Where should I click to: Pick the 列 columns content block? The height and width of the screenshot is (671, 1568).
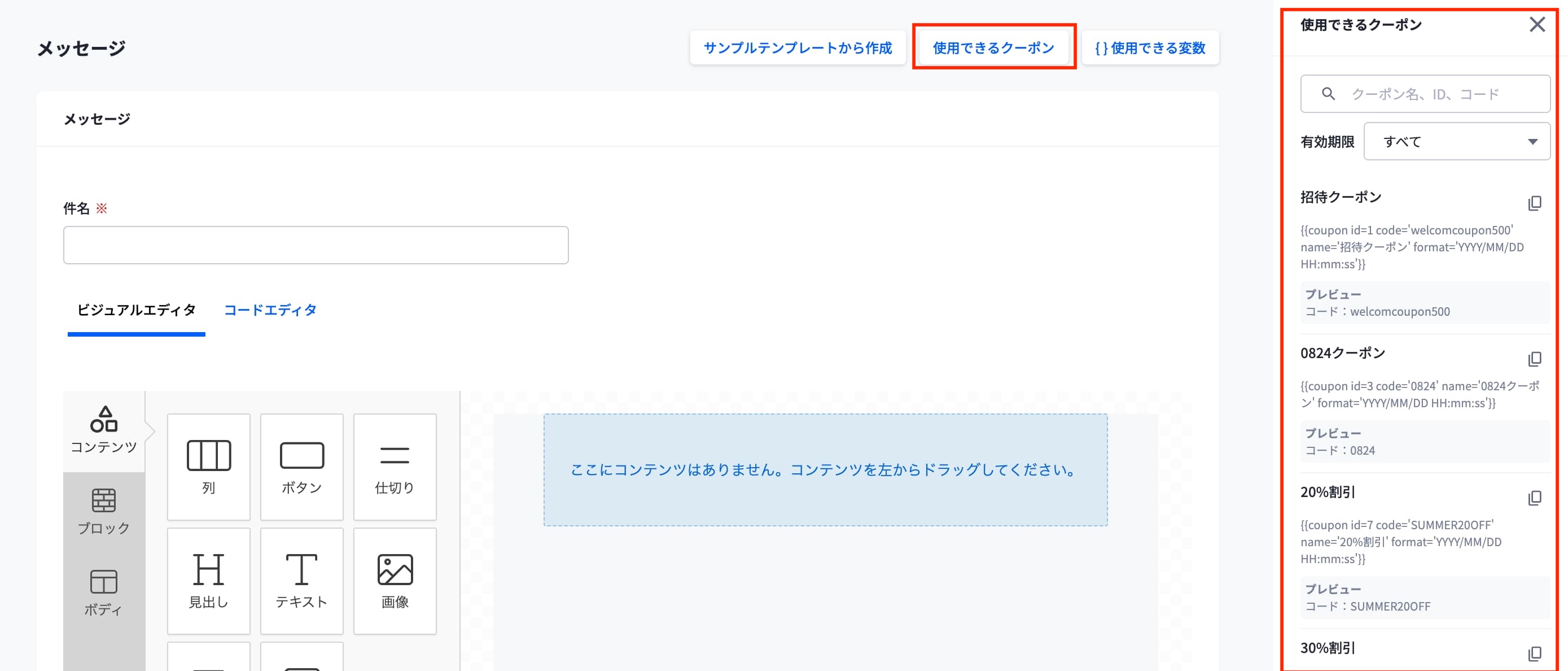pyautogui.click(x=209, y=467)
